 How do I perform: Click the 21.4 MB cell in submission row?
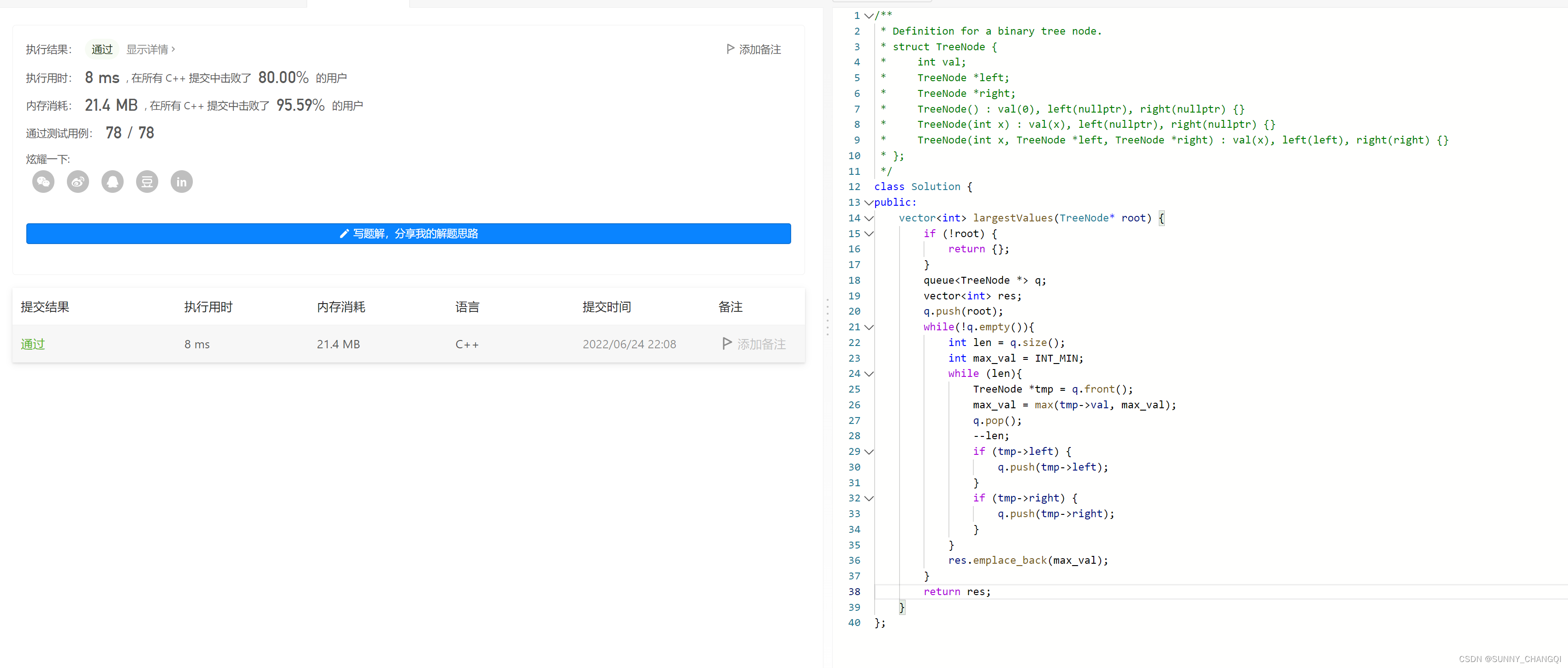click(339, 344)
